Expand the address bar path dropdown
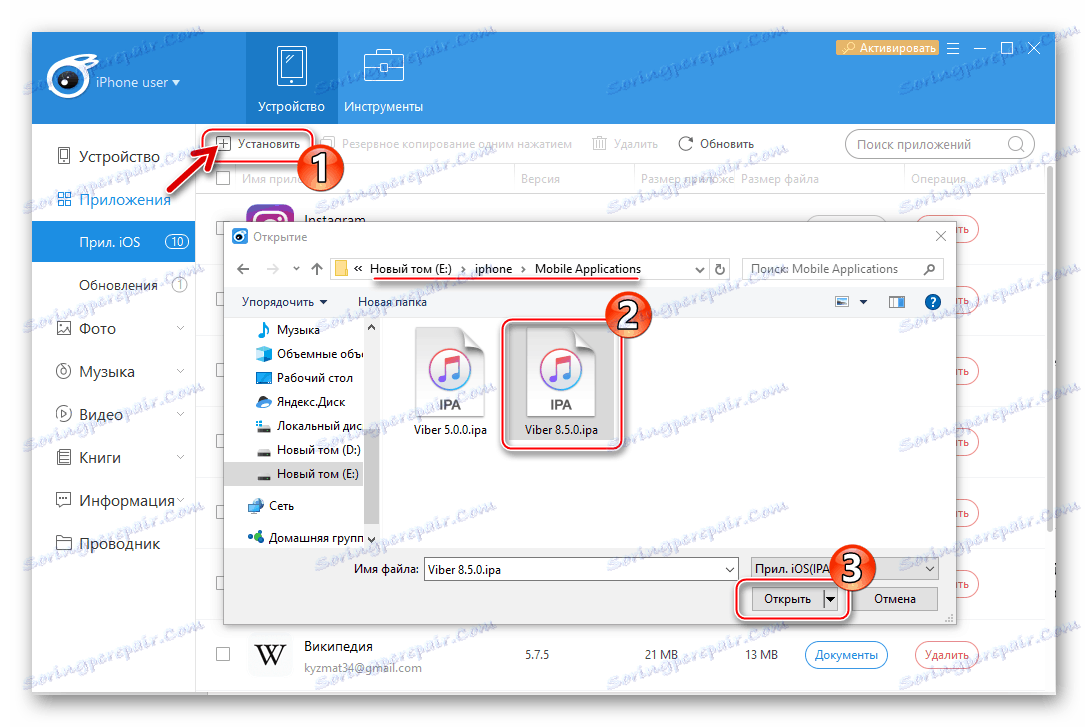The width and height of the screenshot is (1088, 727). pos(699,270)
